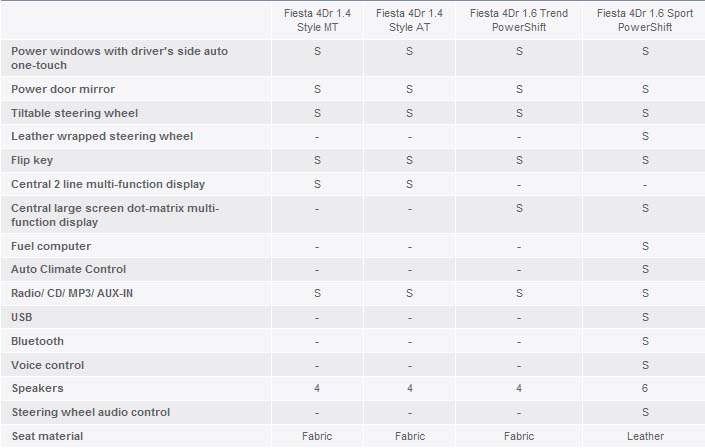
Task: Click the Voice control row label
Action: [47, 365]
